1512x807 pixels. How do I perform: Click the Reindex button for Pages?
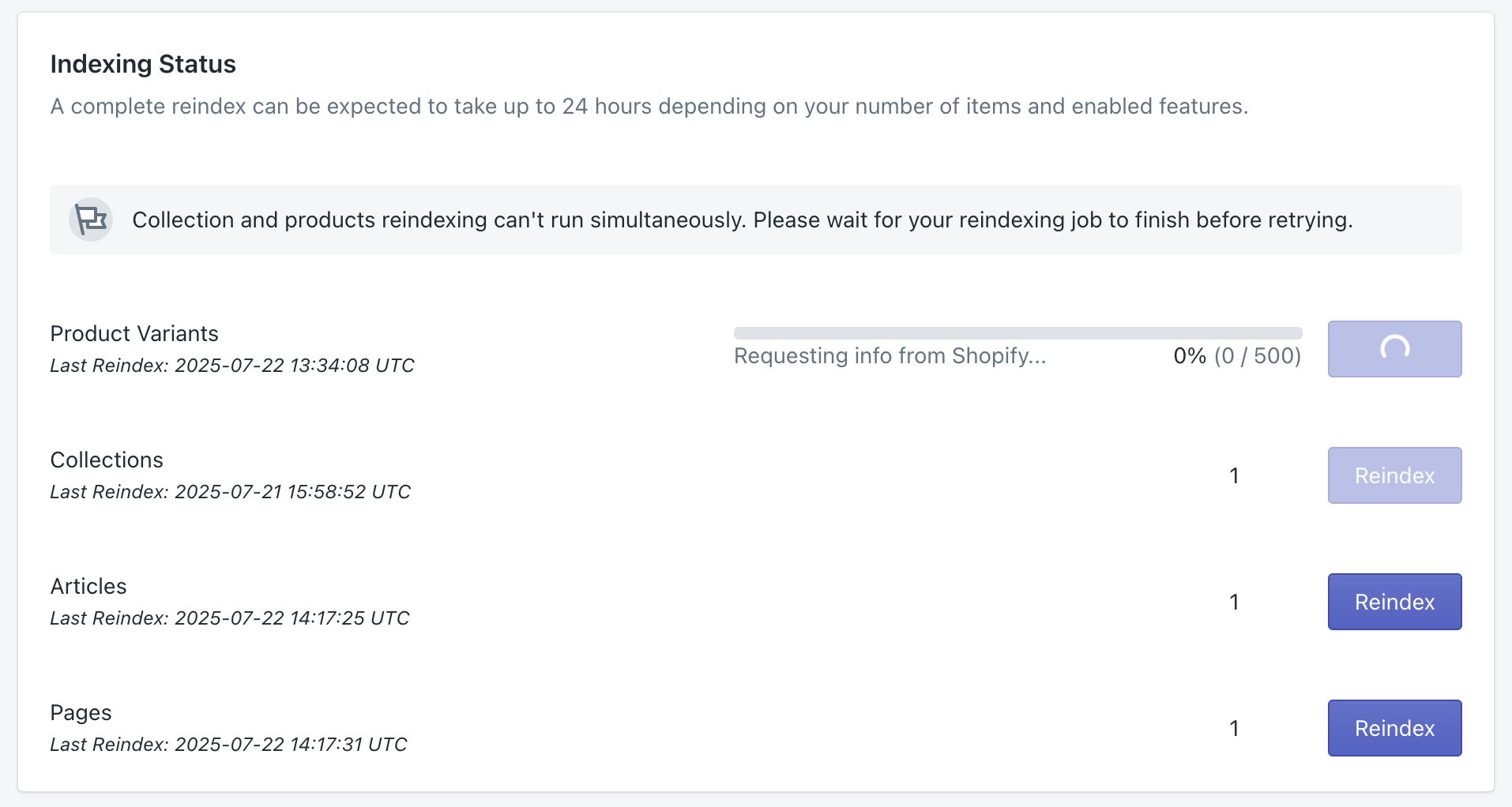pos(1394,727)
